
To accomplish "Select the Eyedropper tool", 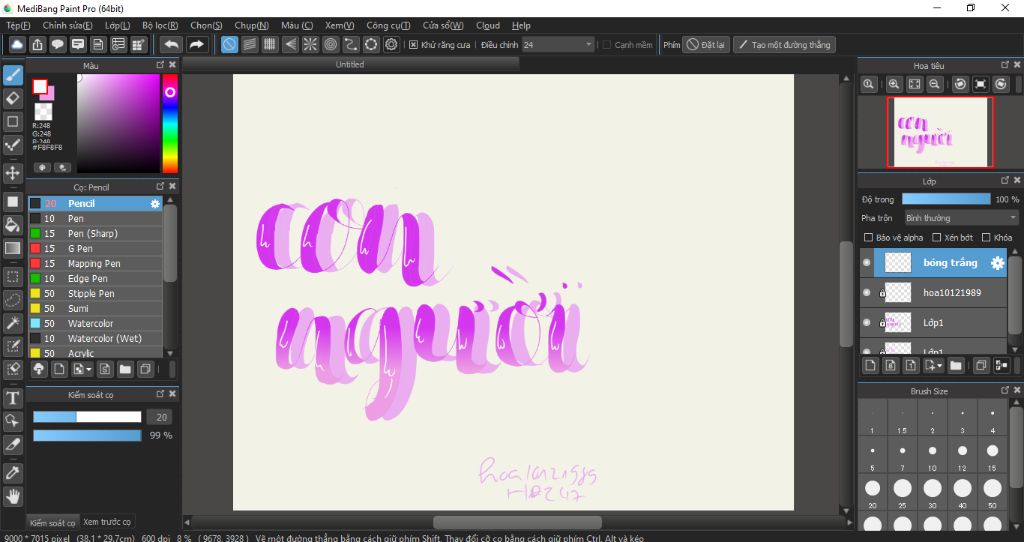I will click(x=12, y=473).
